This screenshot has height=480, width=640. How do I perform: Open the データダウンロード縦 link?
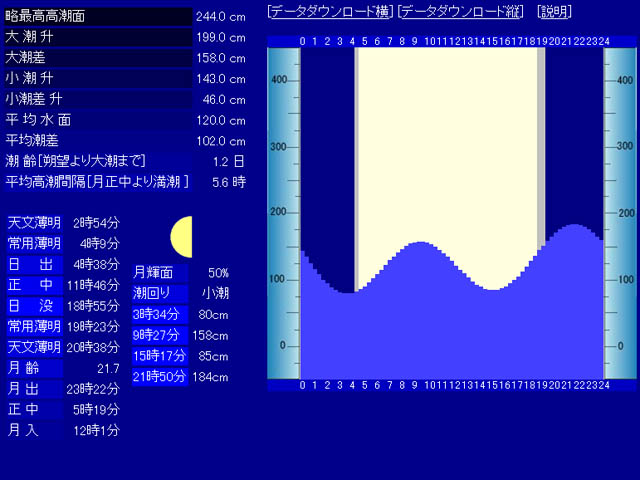460,12
